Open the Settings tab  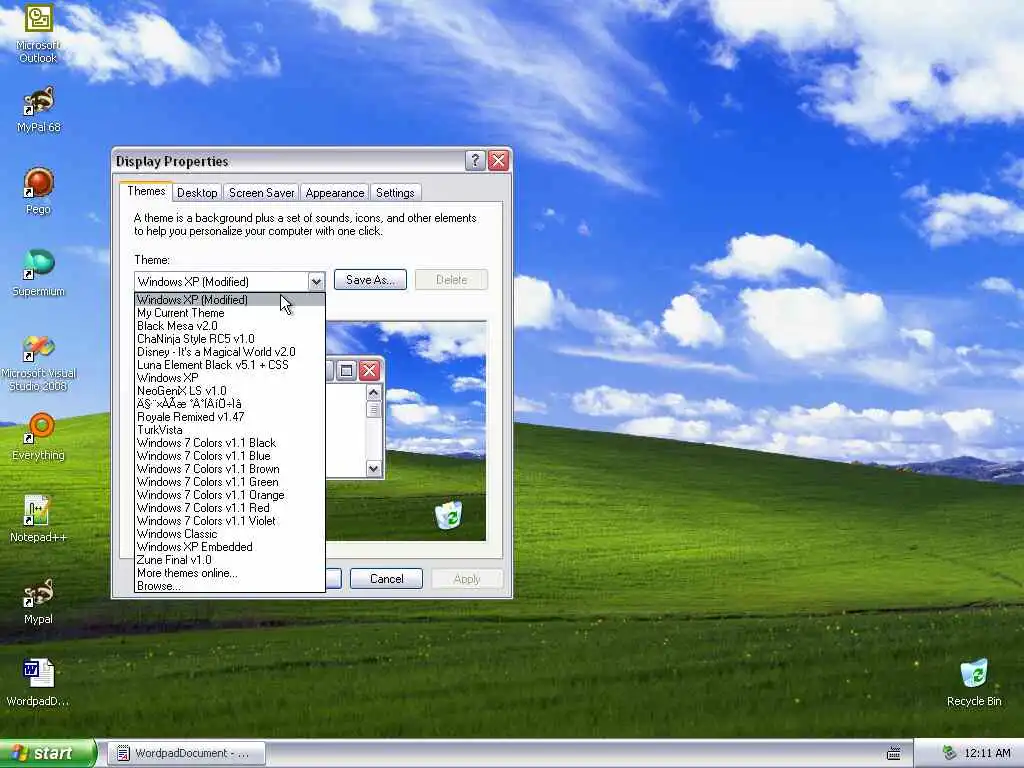point(395,193)
